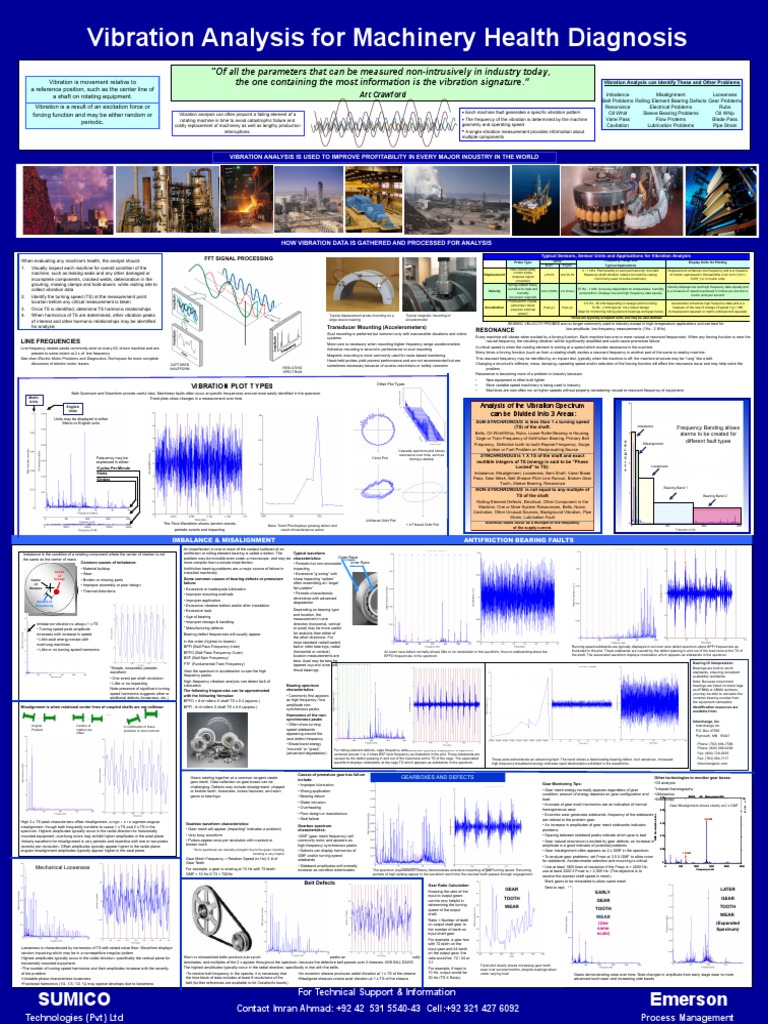
Task: Click text "Frequency Banding allows alarms to be created"
Action: 708,434
